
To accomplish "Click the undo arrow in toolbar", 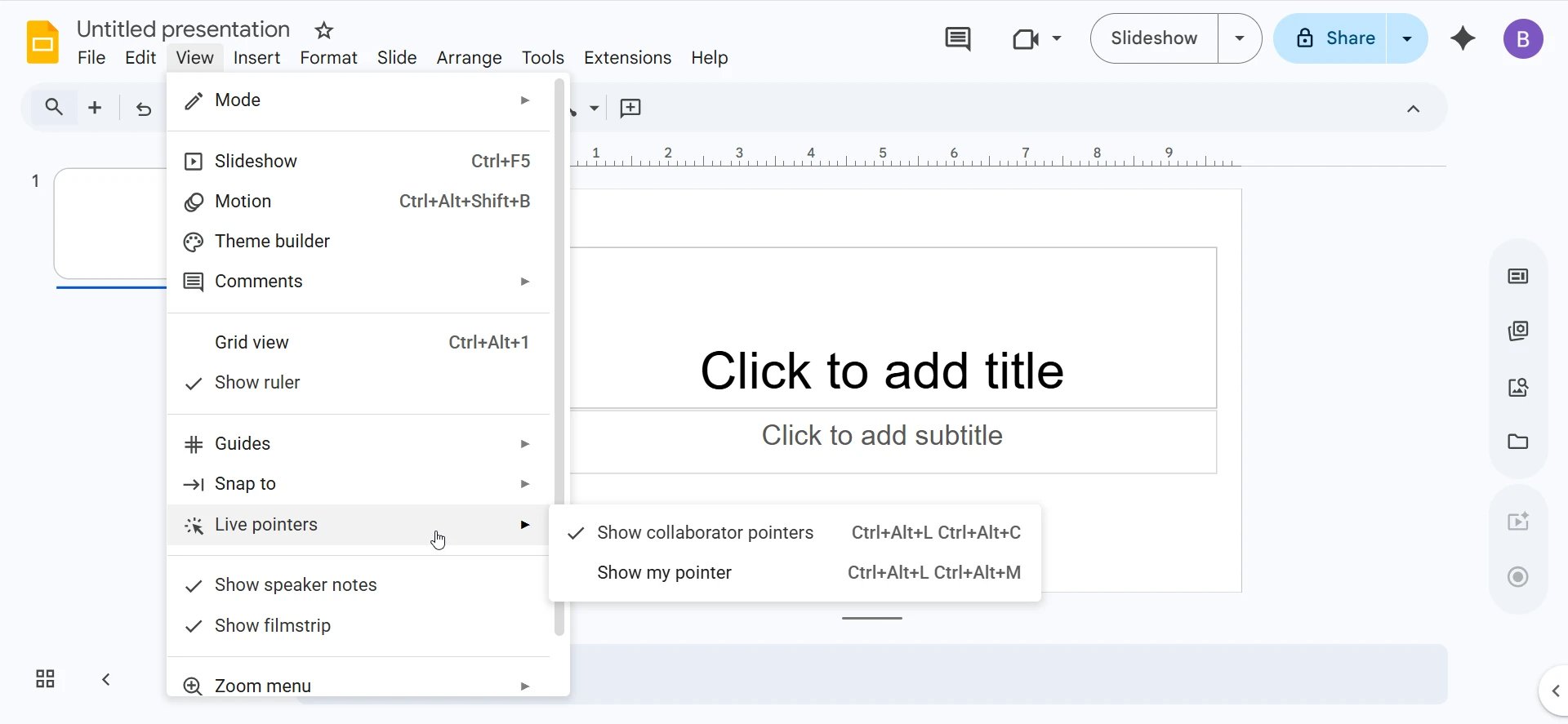I will [x=144, y=109].
